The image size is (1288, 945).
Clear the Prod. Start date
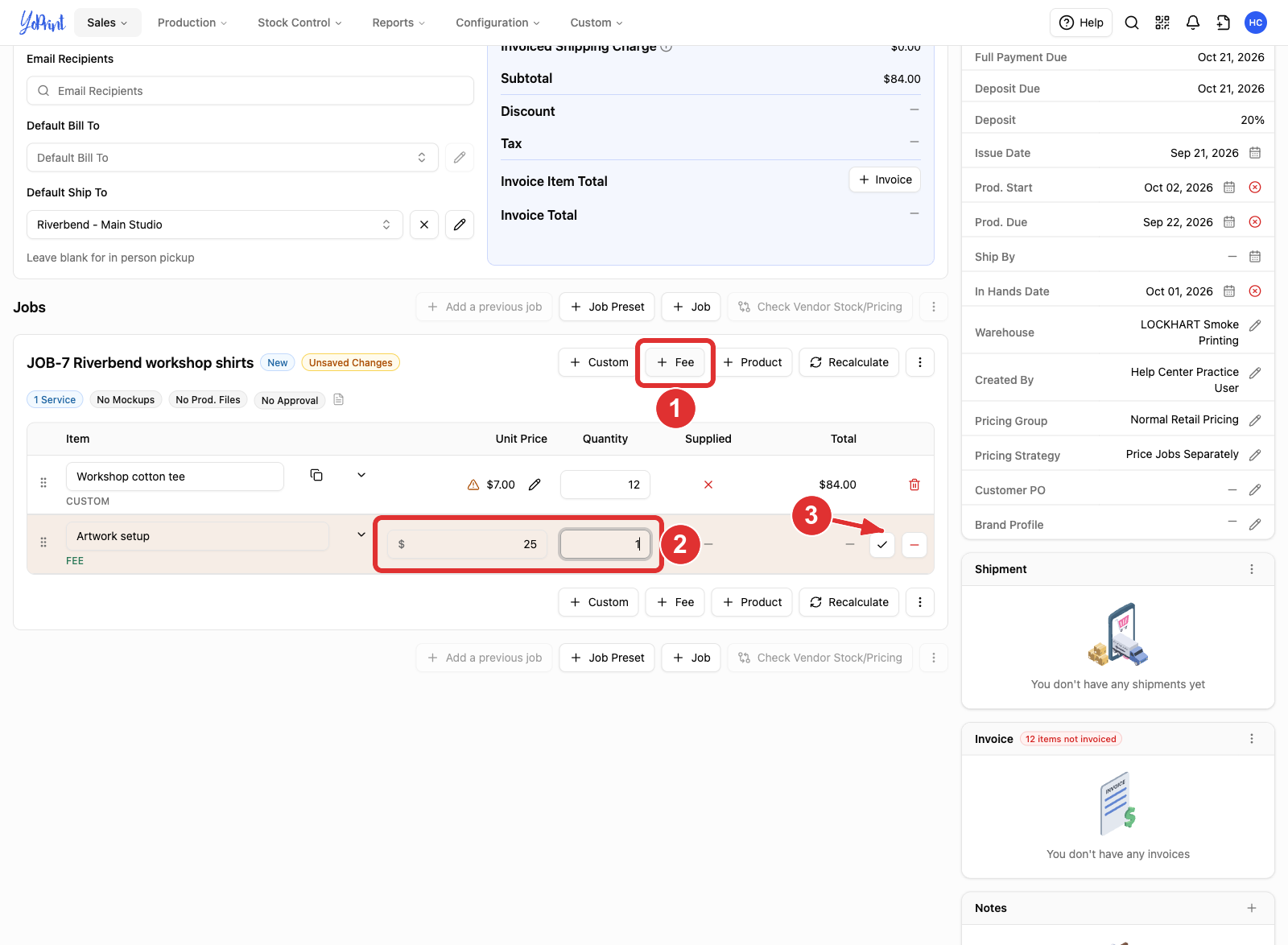tap(1255, 188)
